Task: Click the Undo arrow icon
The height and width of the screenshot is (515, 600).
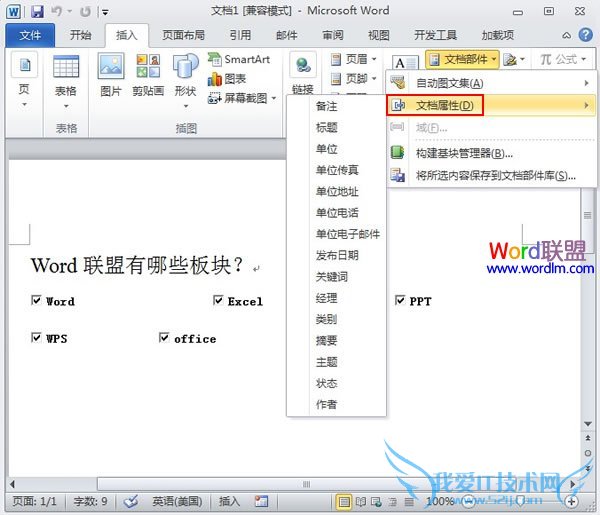Action: tap(57, 11)
